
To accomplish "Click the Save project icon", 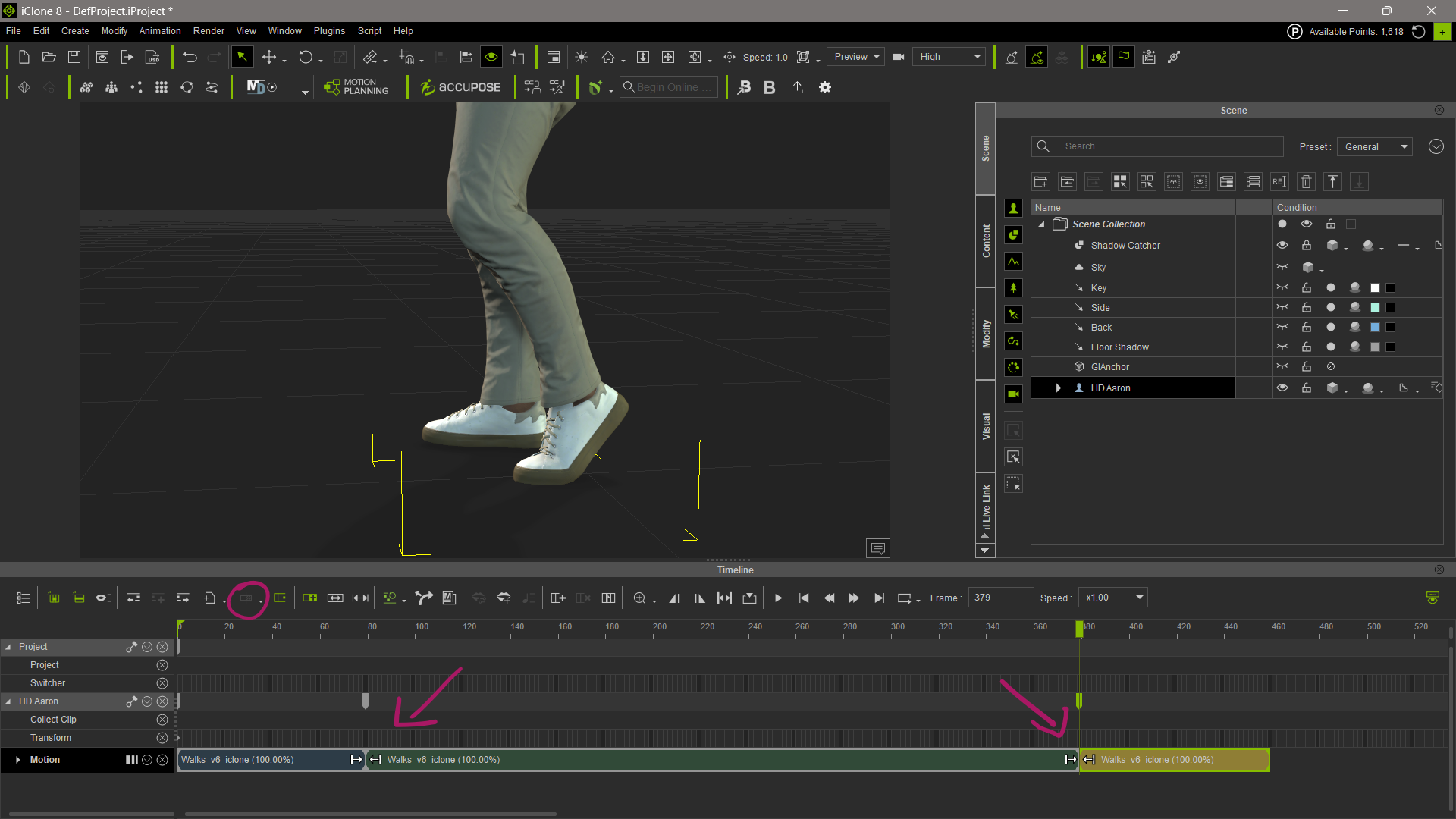I will click(74, 58).
